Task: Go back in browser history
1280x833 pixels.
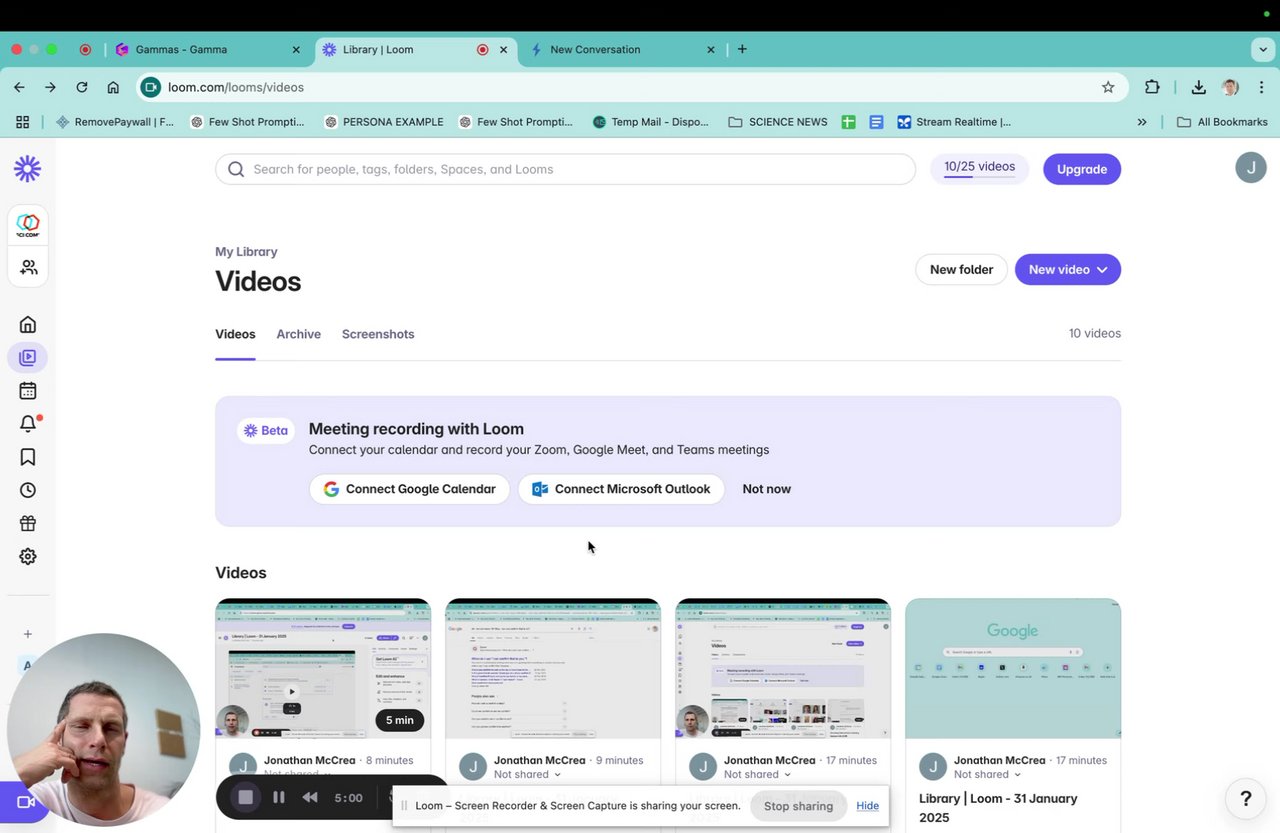Action: coord(19,87)
